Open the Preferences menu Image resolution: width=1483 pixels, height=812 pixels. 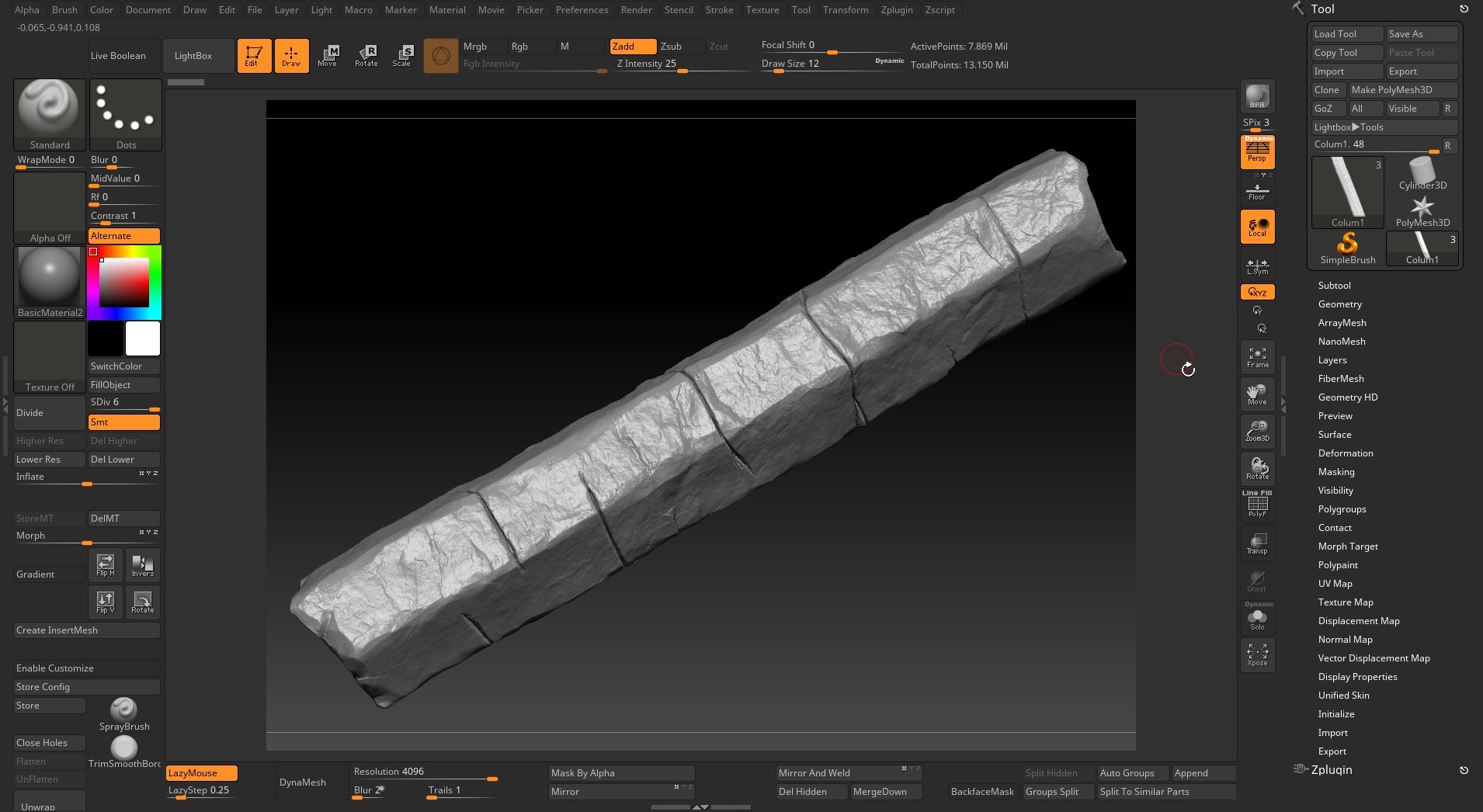582,10
